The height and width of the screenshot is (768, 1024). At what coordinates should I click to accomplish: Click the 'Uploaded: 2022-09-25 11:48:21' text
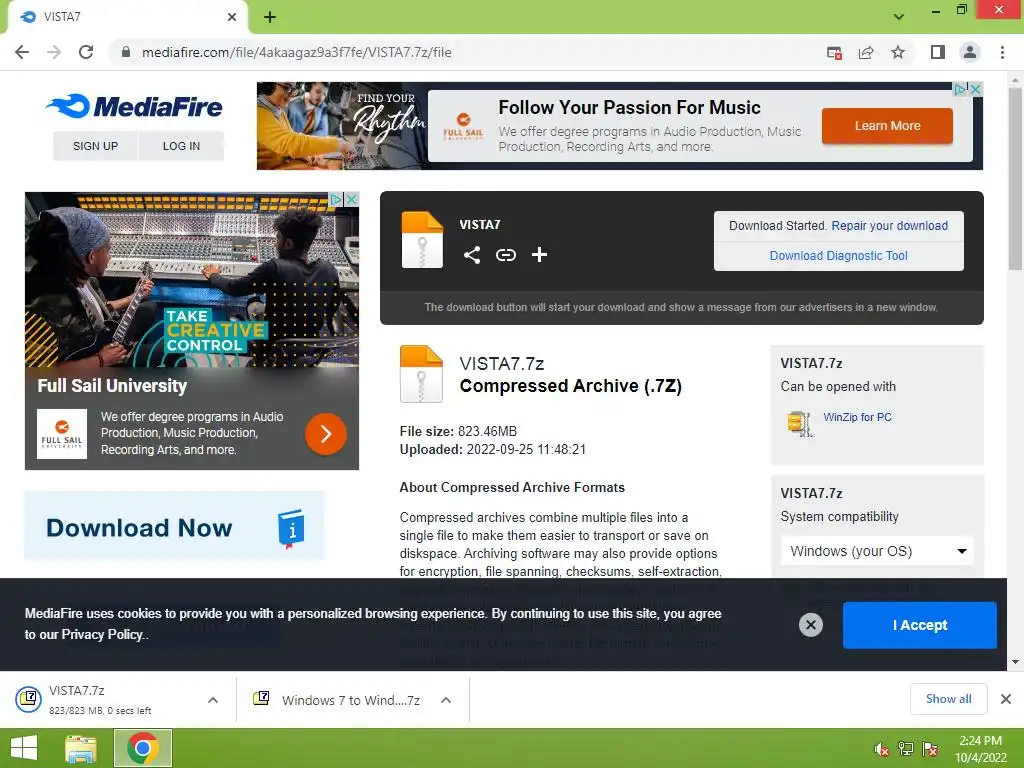pyautogui.click(x=492, y=449)
